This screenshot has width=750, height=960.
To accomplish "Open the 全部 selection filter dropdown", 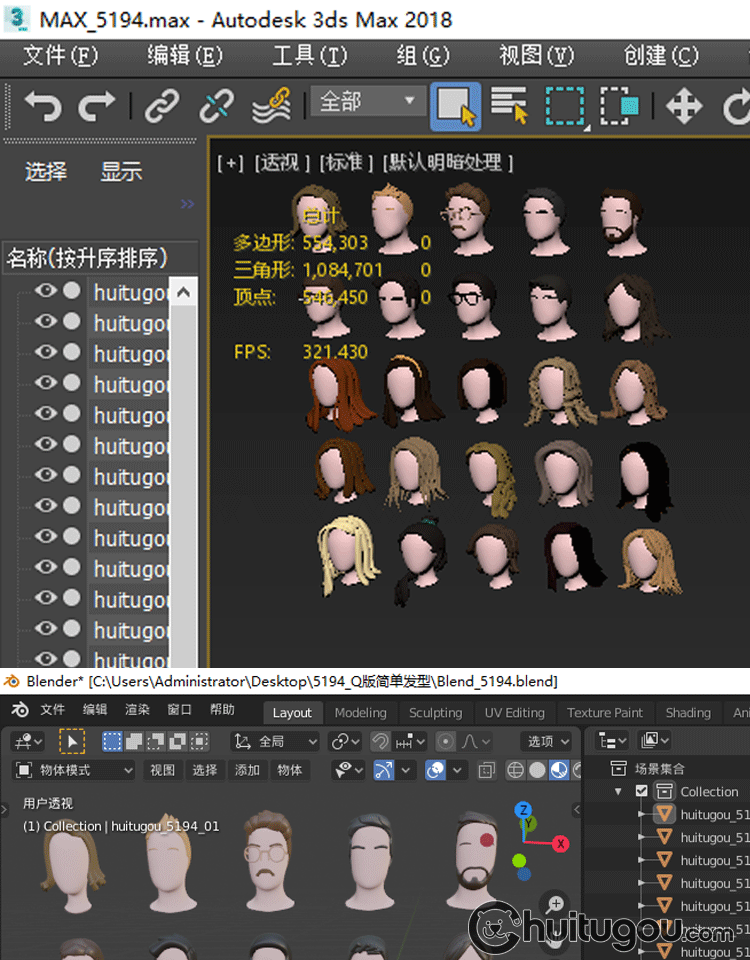I will pyautogui.click(x=368, y=100).
